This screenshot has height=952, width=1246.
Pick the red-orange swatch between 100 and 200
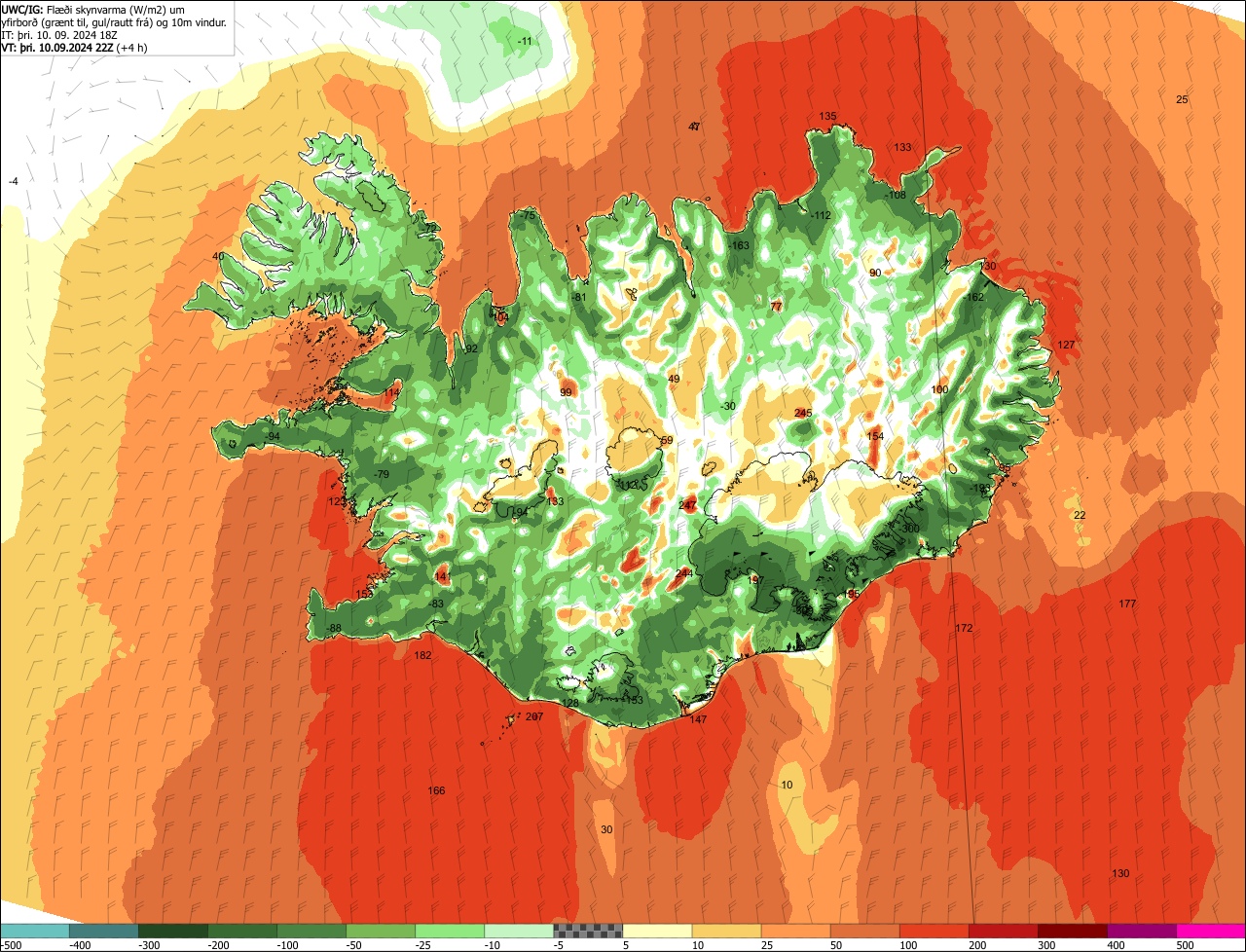click(934, 931)
